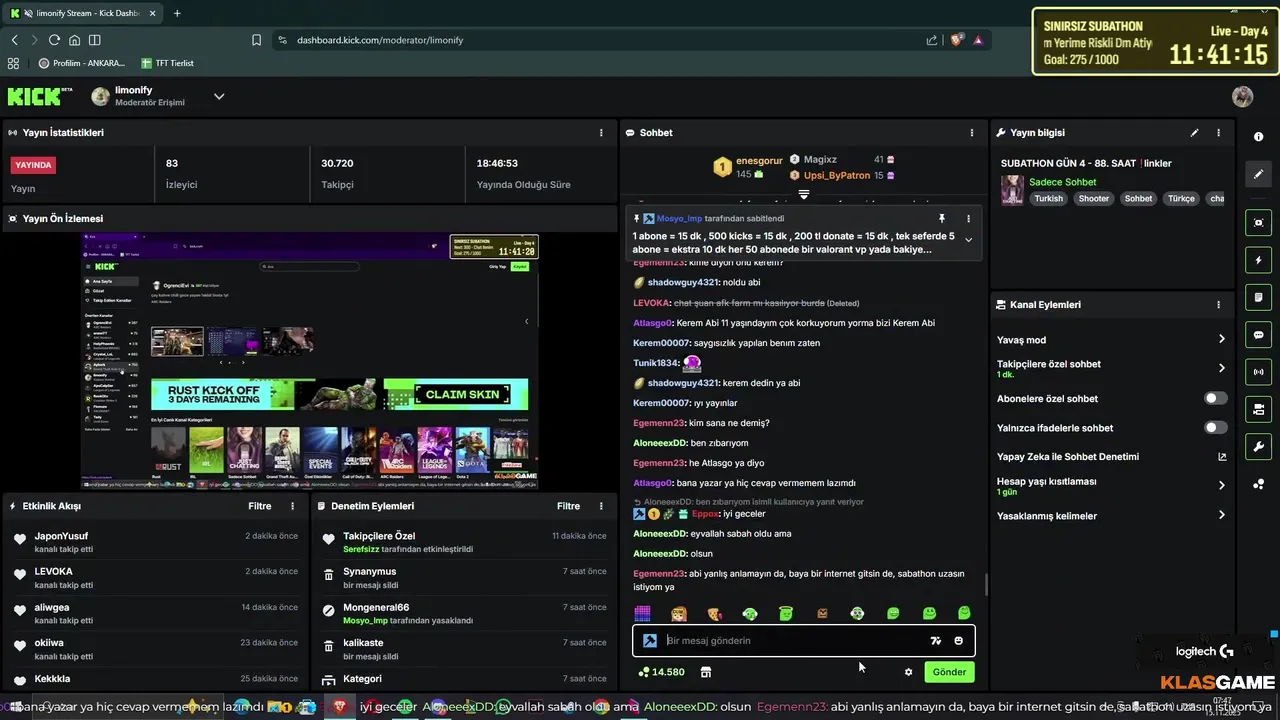Click the moderator hammer badge in message box

[650, 641]
